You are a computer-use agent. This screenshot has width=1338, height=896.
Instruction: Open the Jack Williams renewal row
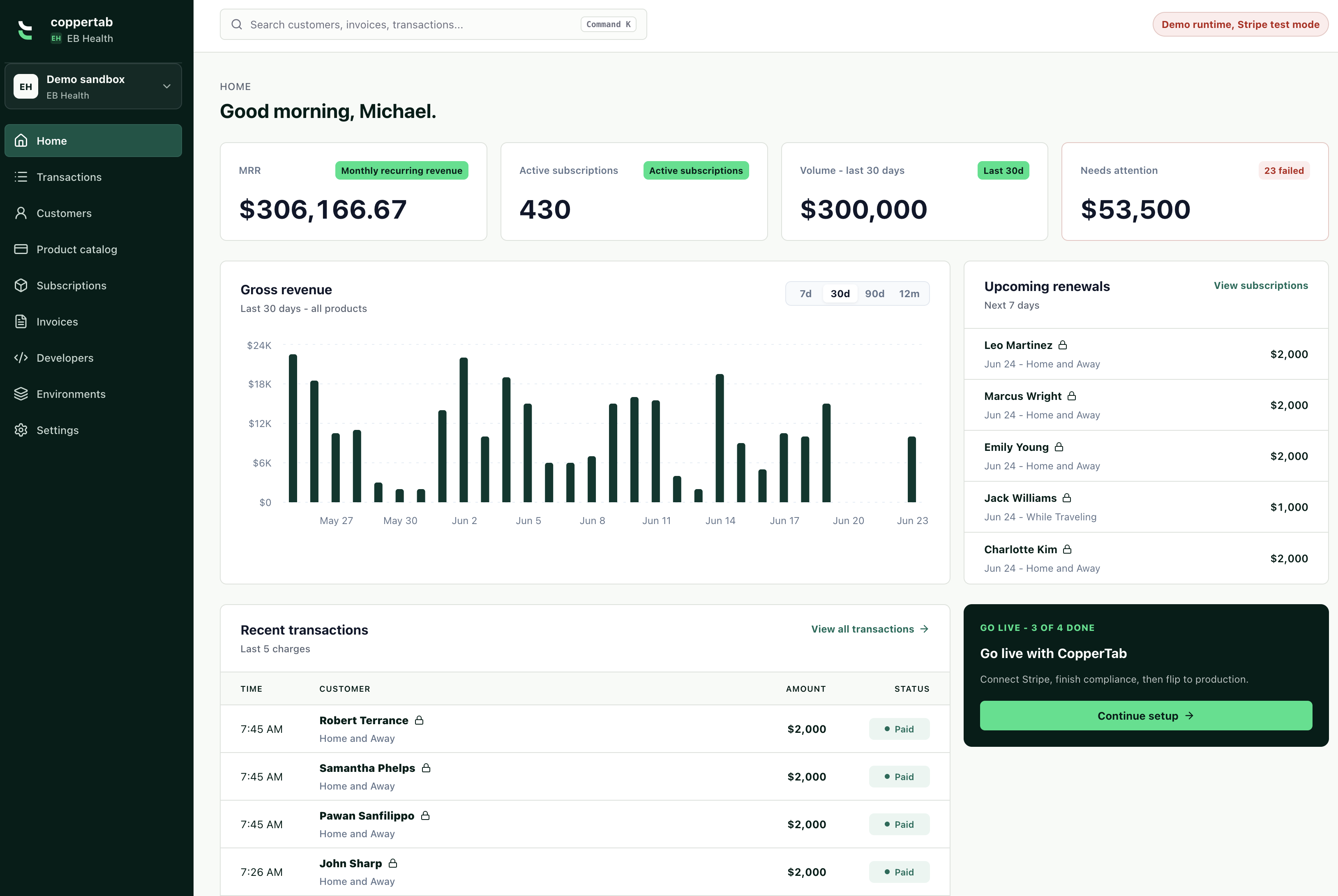1145,507
